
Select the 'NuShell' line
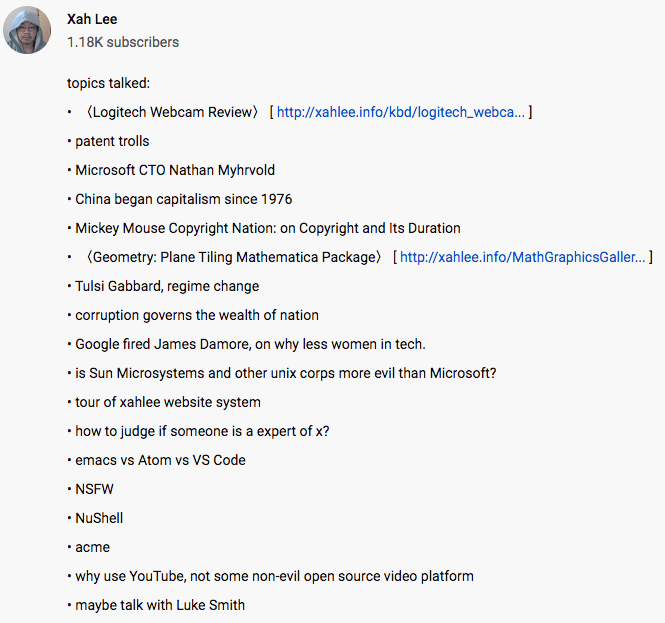tap(95, 518)
